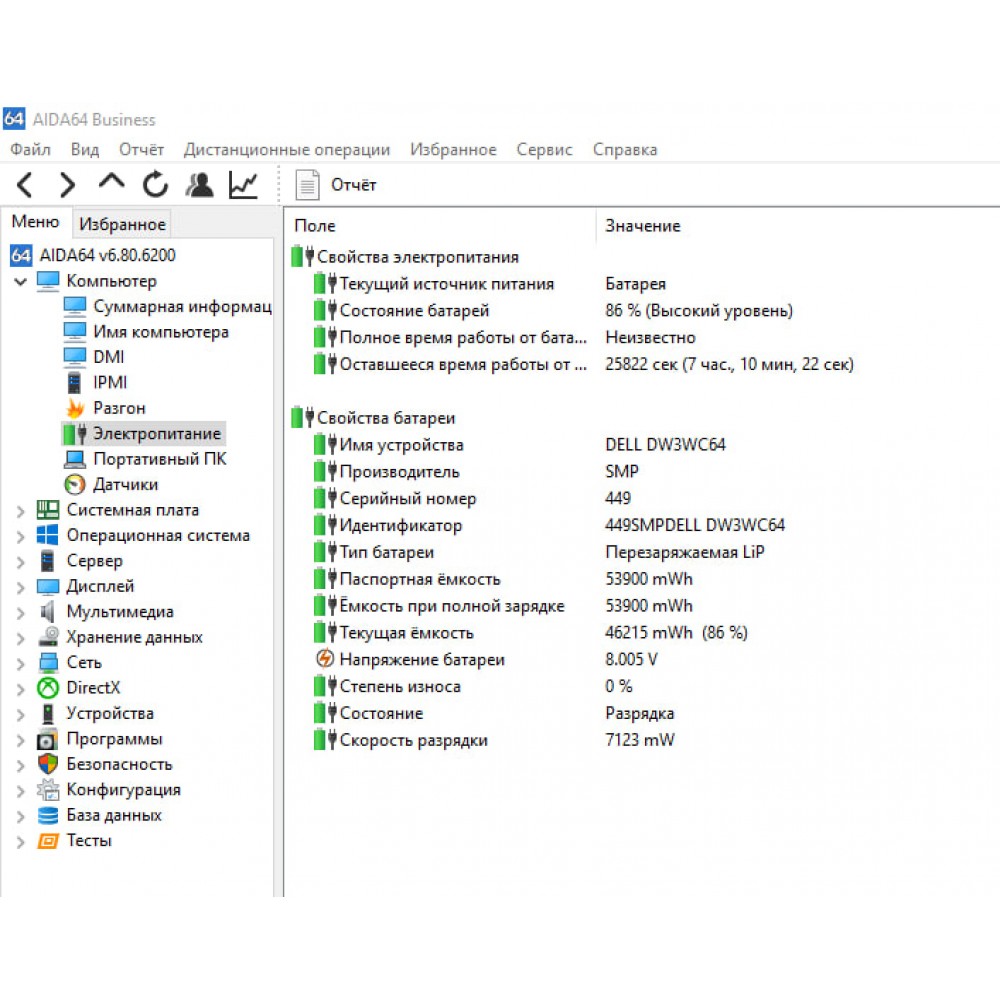This screenshot has height=1000, width=1000.
Task: Click the orange icon for Тесты
Action: point(48,841)
